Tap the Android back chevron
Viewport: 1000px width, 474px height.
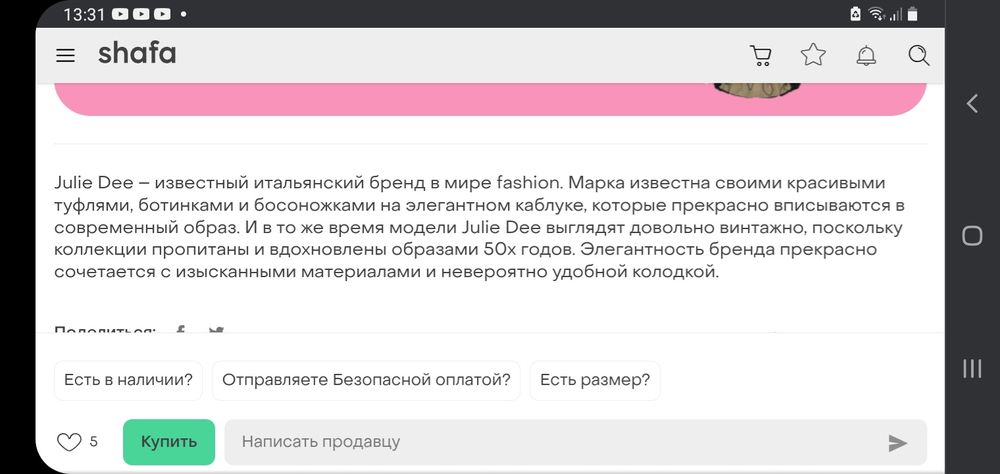(x=971, y=103)
